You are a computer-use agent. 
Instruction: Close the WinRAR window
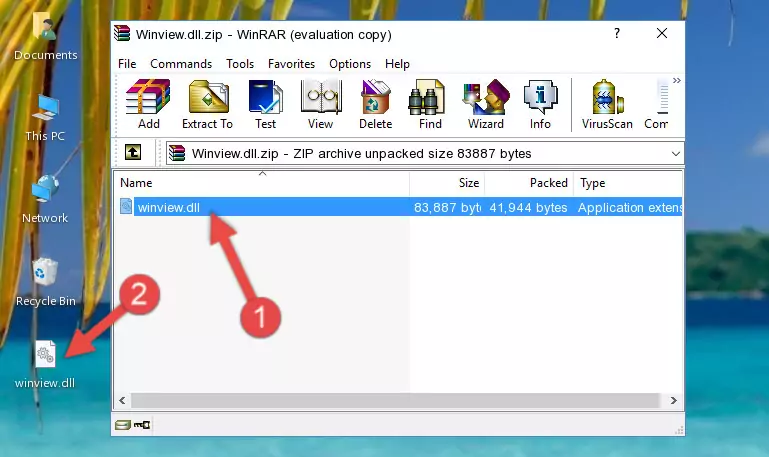[x=662, y=33]
